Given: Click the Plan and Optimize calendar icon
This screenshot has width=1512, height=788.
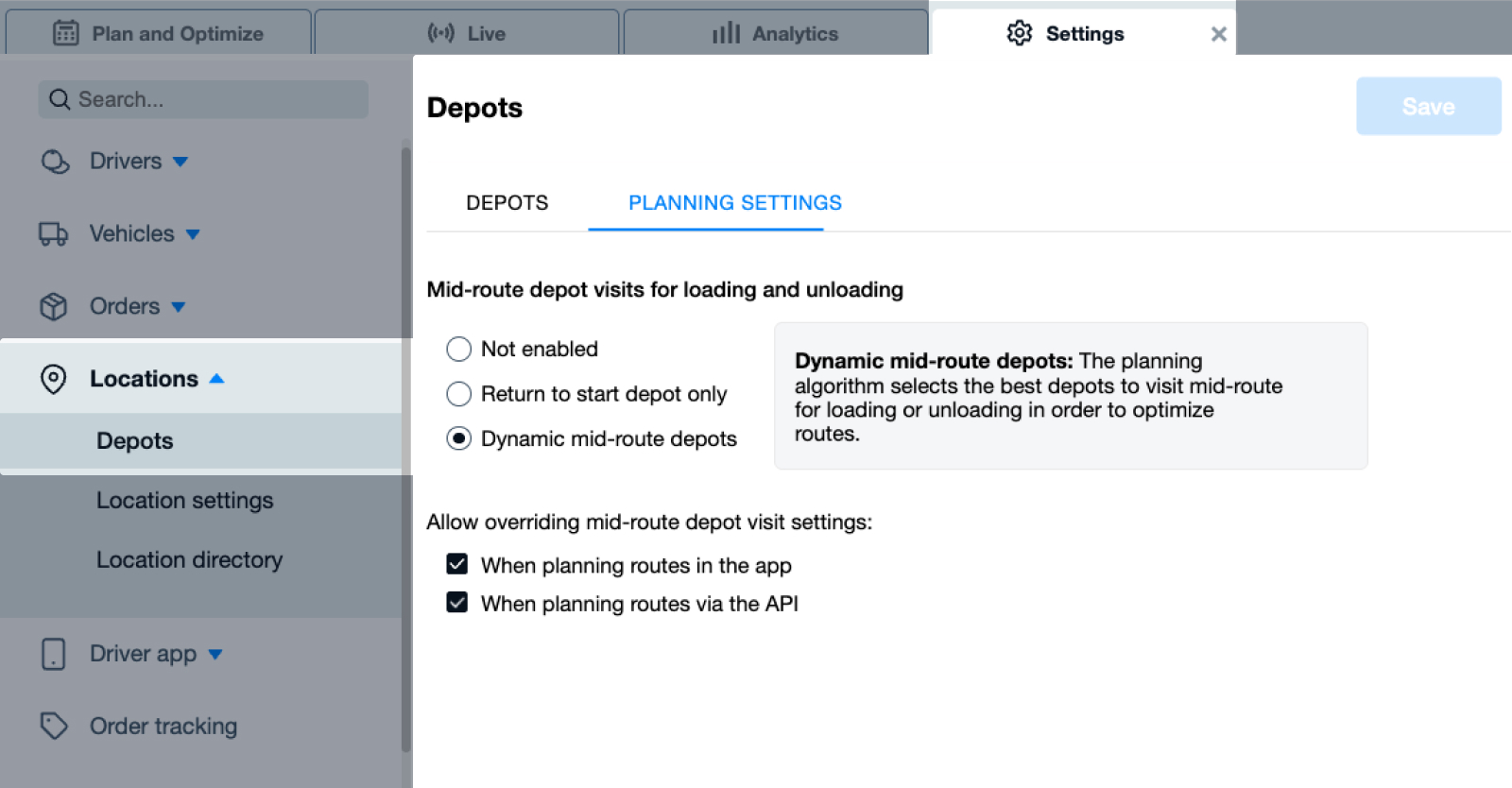Looking at the screenshot, I should pos(65,34).
